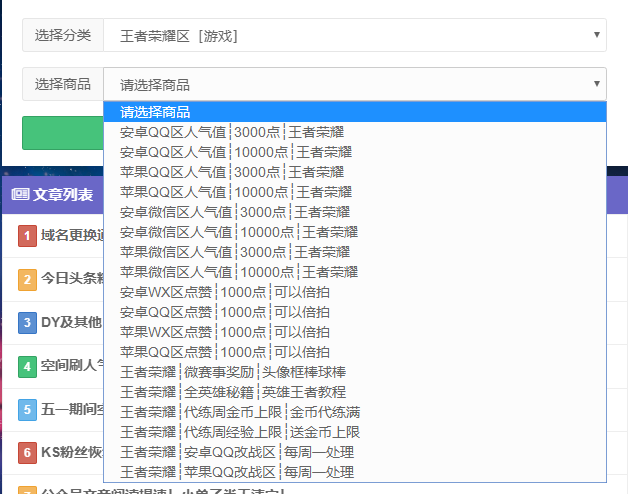The height and width of the screenshot is (494, 628).
Task: Click the orange number 2 badge
Action: pos(27,279)
